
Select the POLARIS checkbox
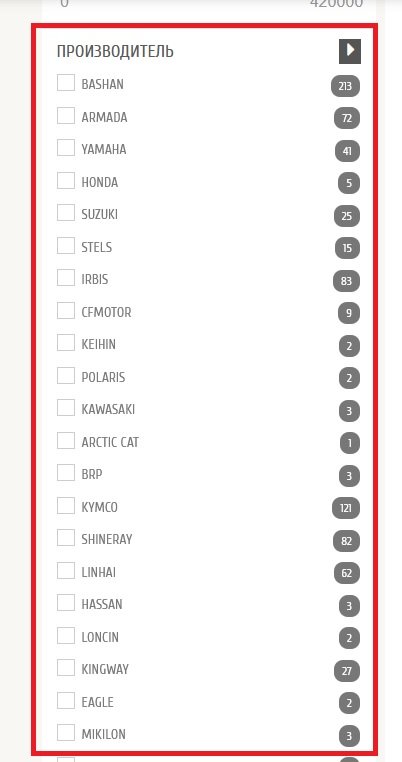pos(66,376)
